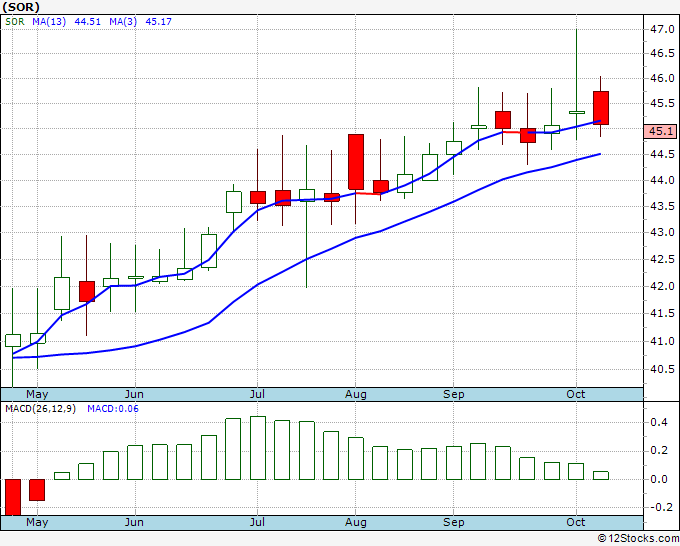Click the -0.2 MACD axis label
Screen dimensions: 680x546
tap(659, 507)
